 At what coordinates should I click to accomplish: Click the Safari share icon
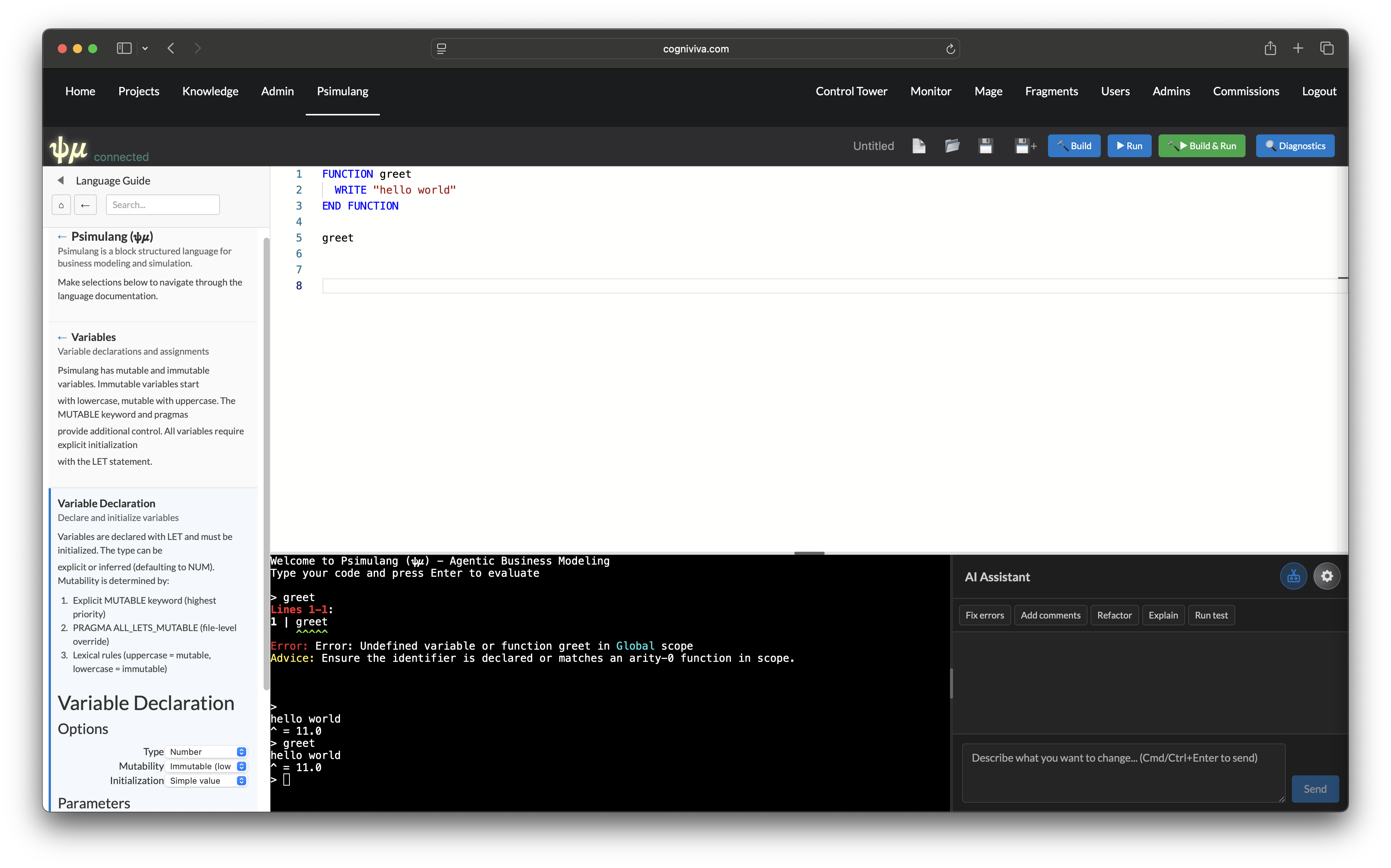1270,48
